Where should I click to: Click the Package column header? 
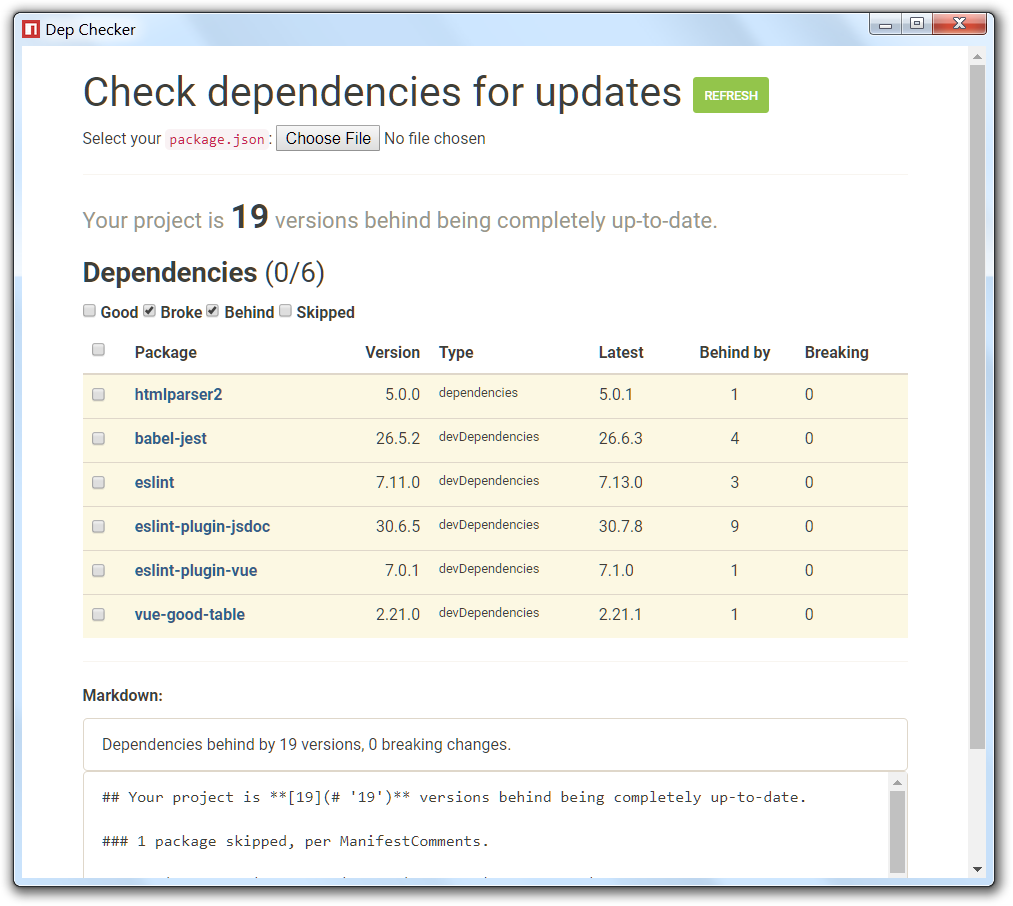(165, 352)
